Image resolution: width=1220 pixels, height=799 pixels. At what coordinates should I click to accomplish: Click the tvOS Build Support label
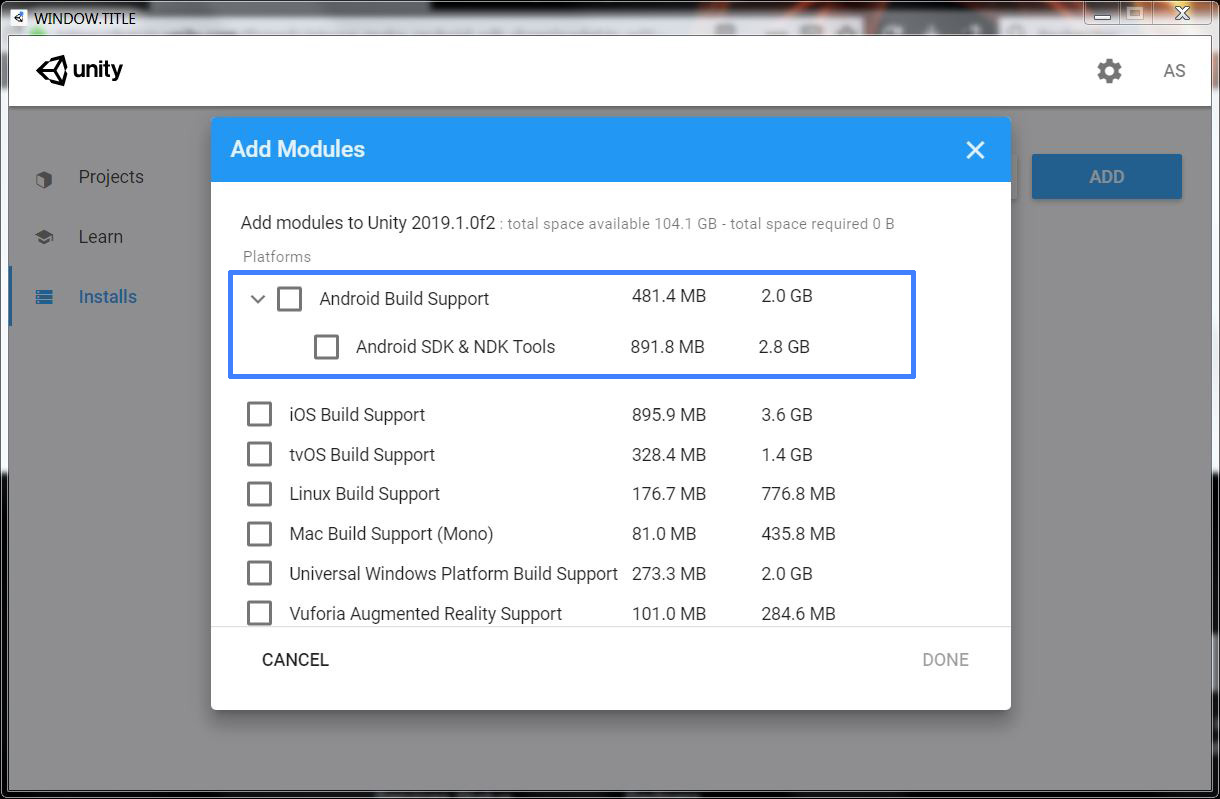362,455
